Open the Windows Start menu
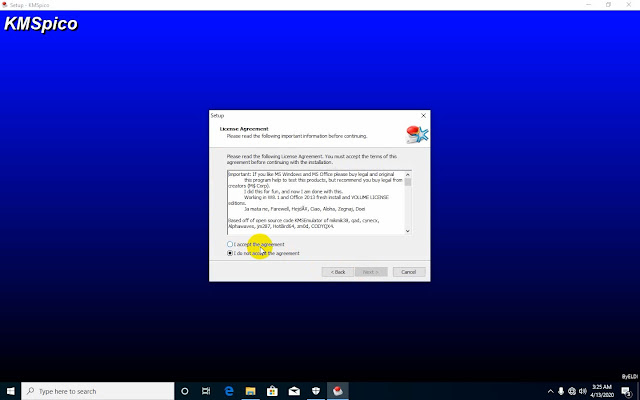This screenshot has width=640, height=400. click(11, 391)
